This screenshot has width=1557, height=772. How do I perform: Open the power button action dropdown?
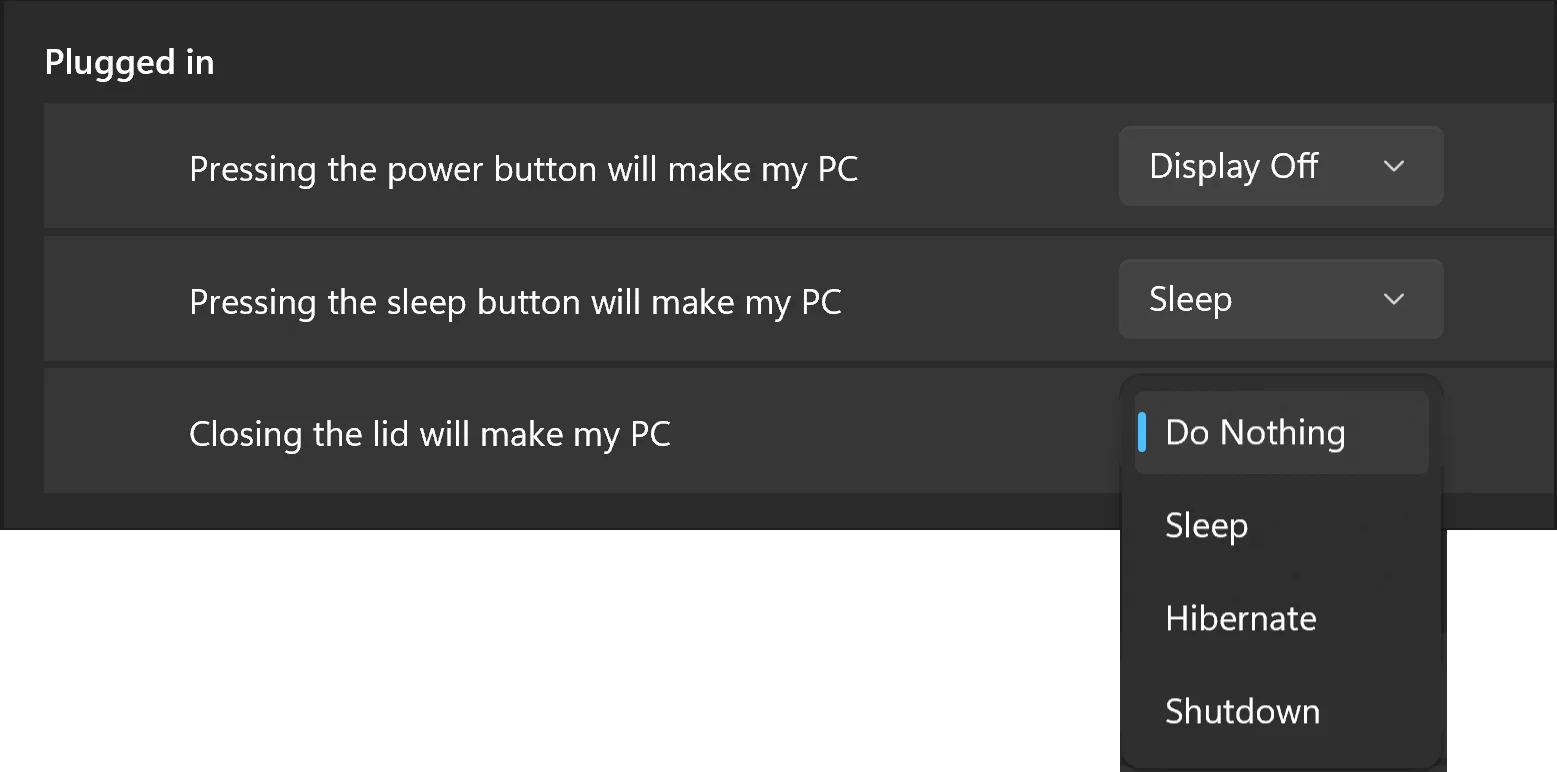click(x=1281, y=166)
